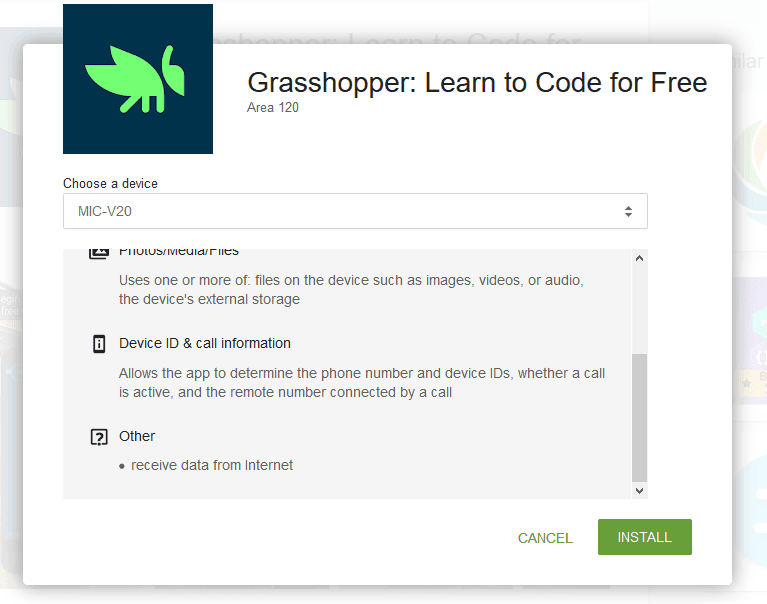Click the permissions list scroll up arrow
The height and width of the screenshot is (604, 767).
[639, 258]
